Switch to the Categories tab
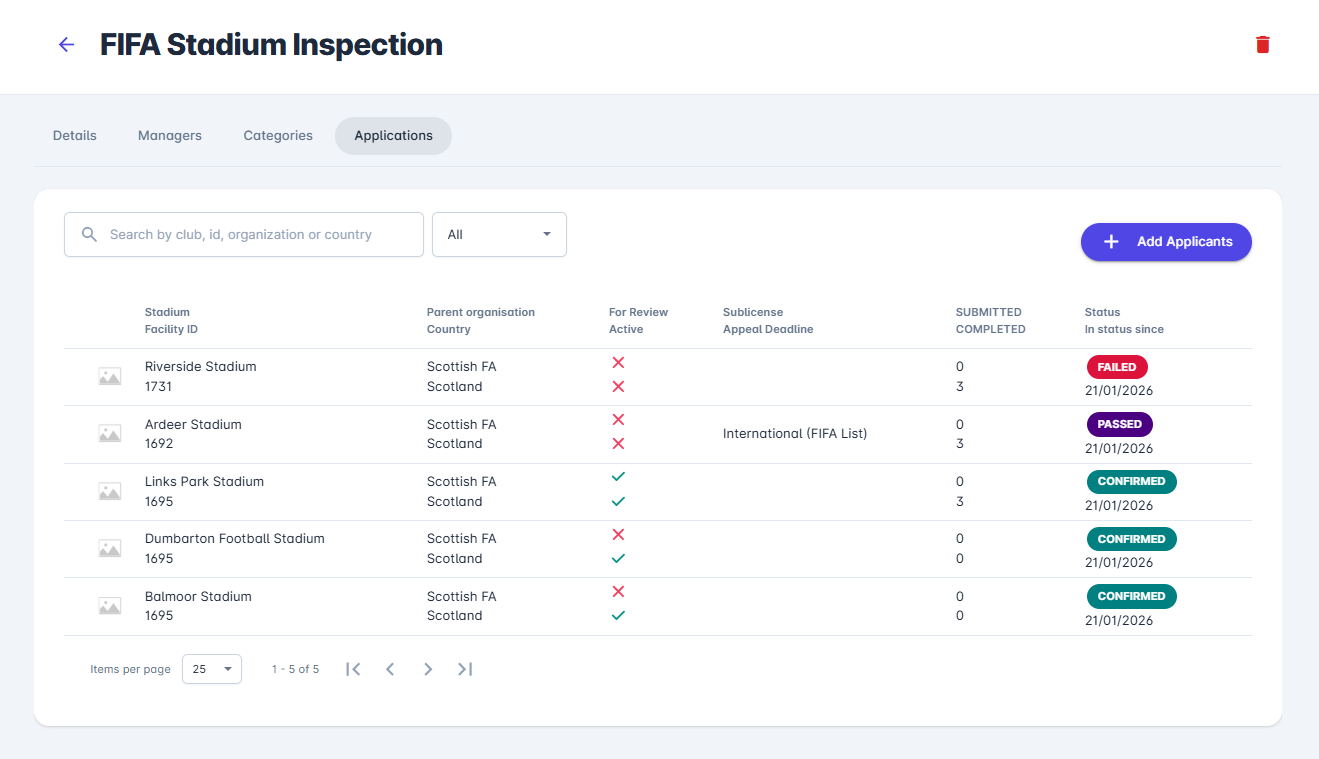 pyautogui.click(x=278, y=136)
